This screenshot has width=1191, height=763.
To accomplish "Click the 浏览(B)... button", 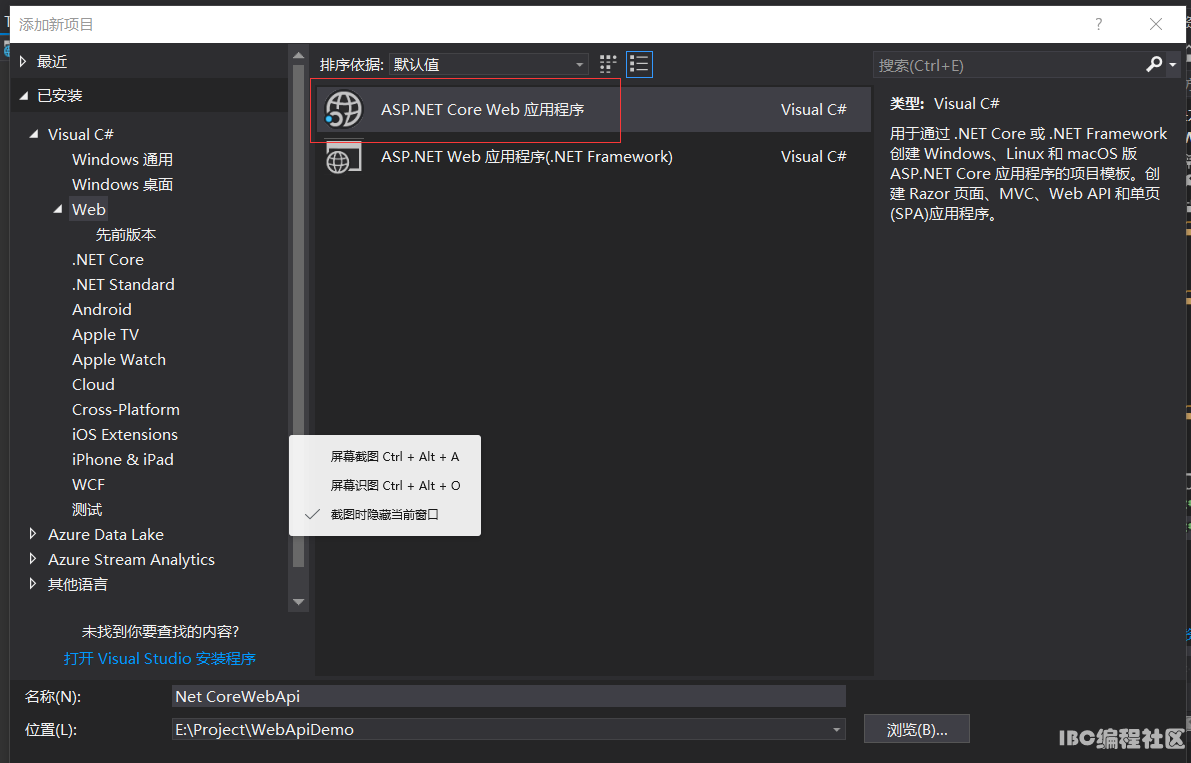I will [x=917, y=730].
